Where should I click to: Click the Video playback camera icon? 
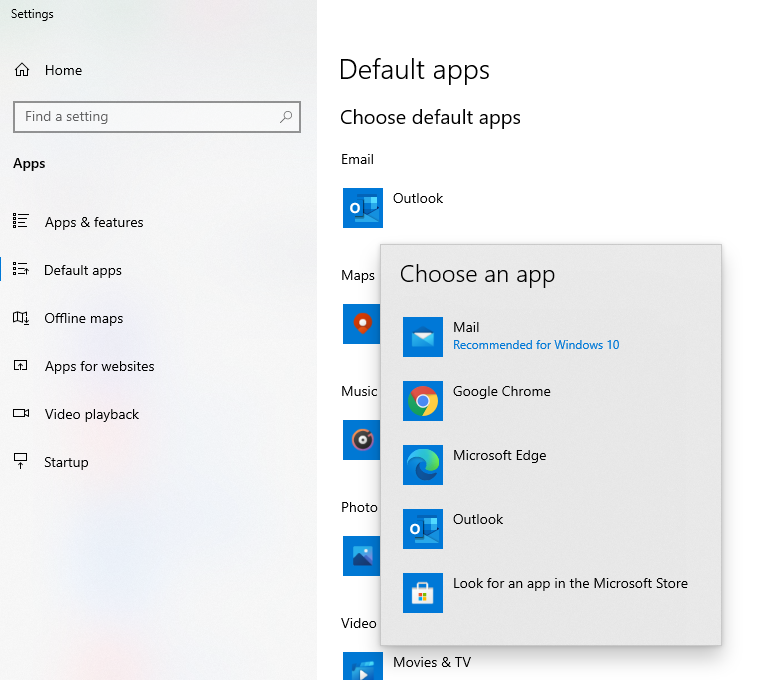[x=21, y=413]
